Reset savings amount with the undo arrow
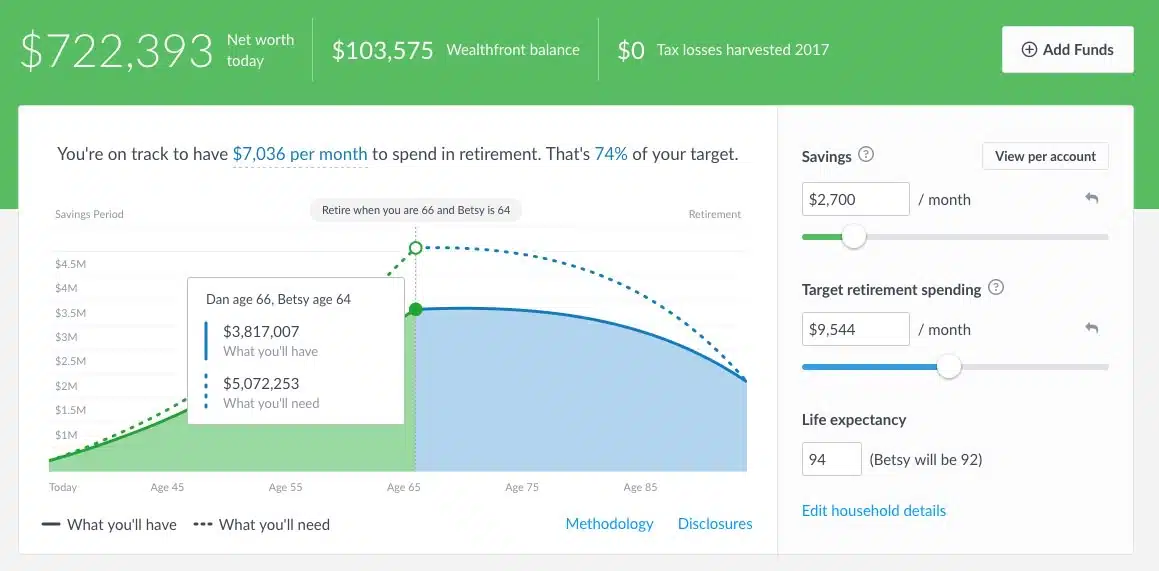Image resolution: width=1159 pixels, height=571 pixels. coord(1091,199)
